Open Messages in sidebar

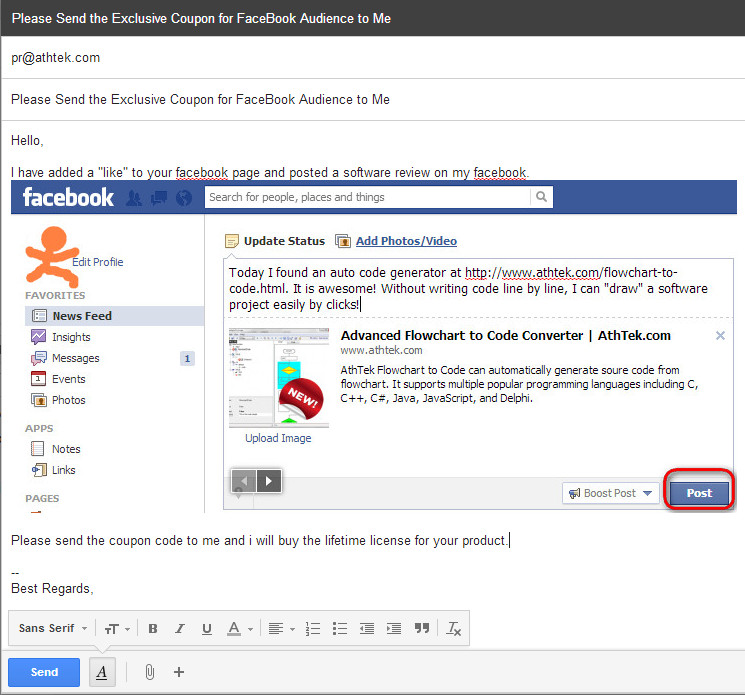(x=76, y=358)
